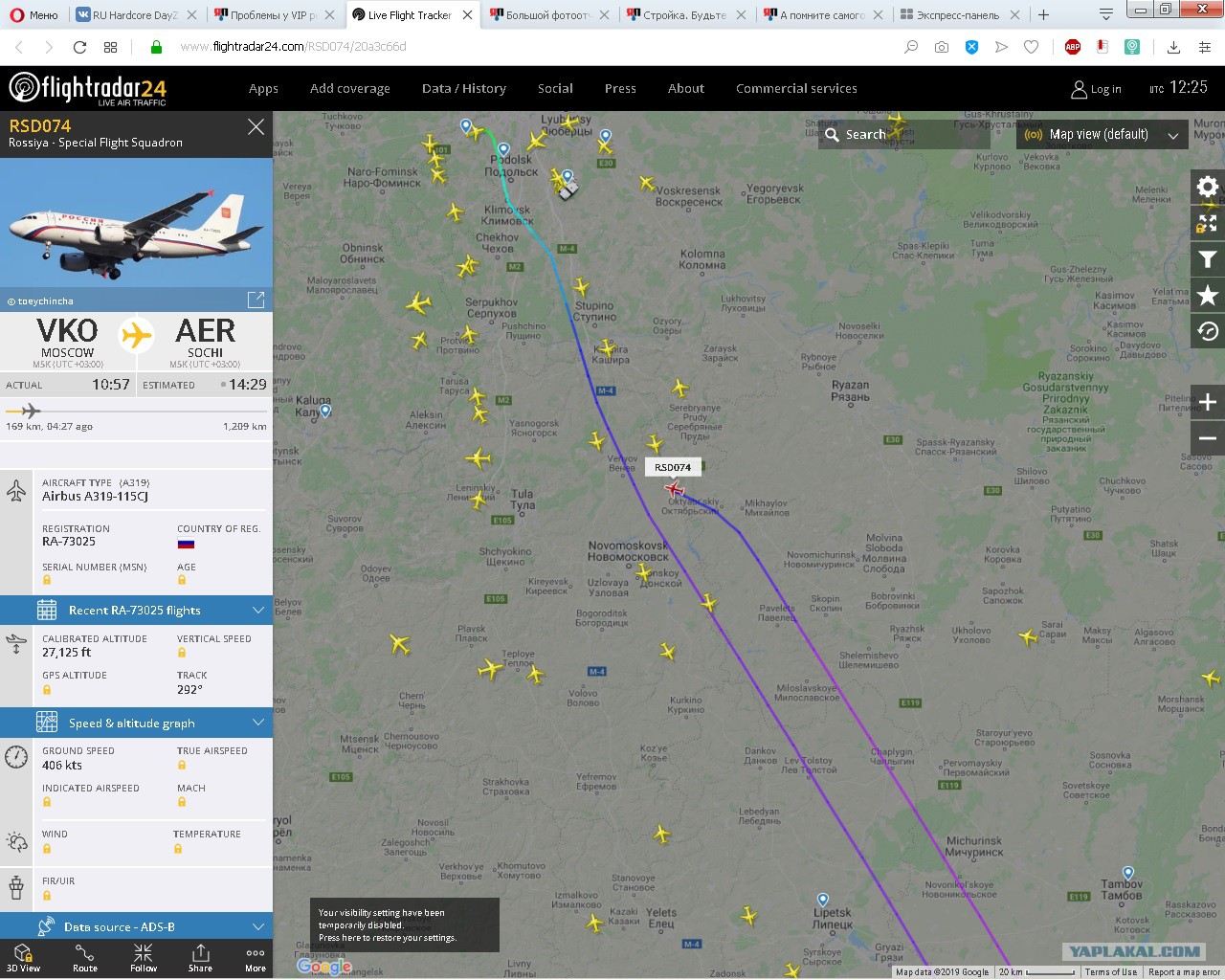Click the Log in button
Screen dimensions: 1225x980
1097,89
